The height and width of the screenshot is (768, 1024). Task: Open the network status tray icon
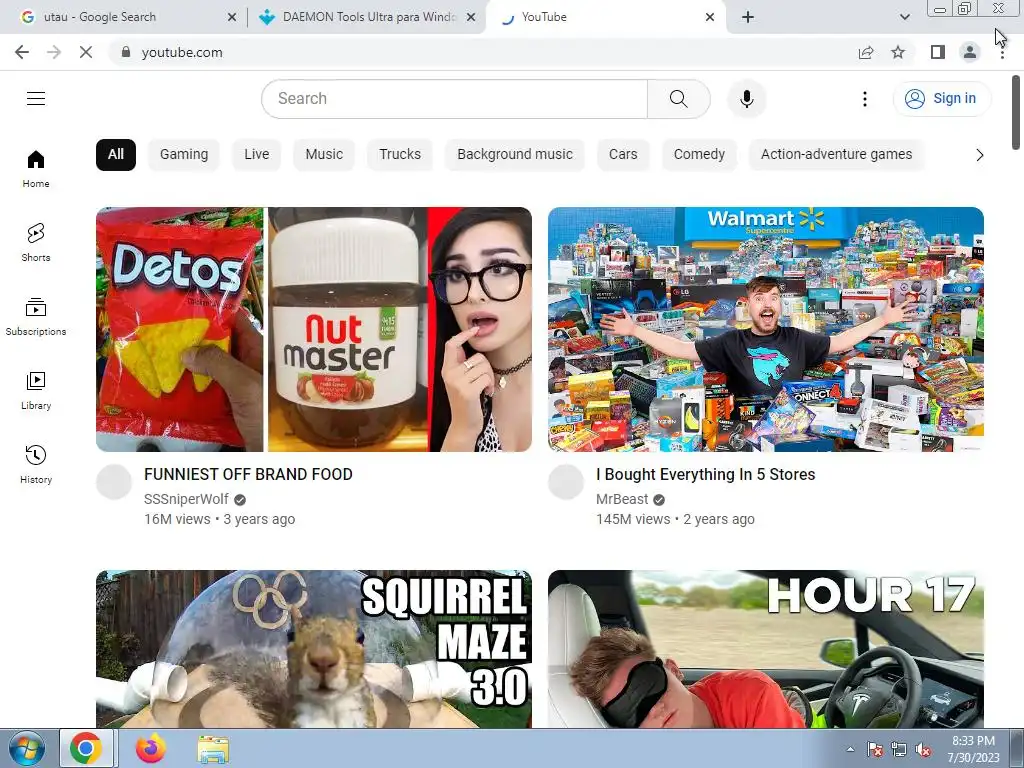click(x=899, y=750)
